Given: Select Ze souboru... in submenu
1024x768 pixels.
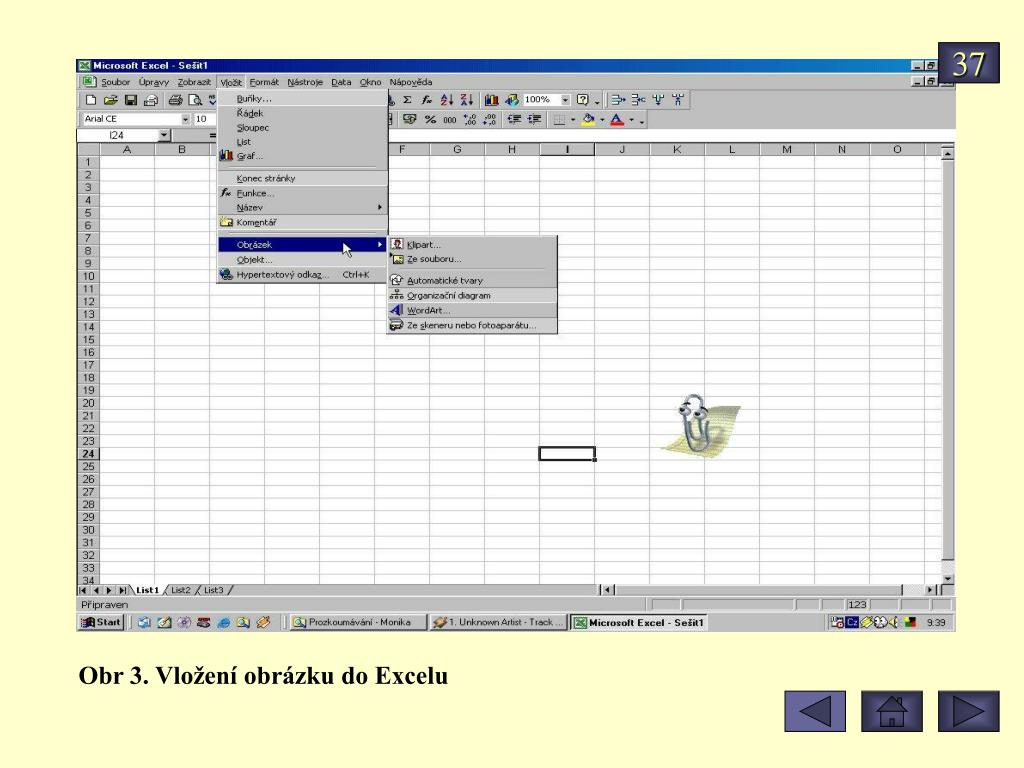Looking at the screenshot, I should (472, 259).
